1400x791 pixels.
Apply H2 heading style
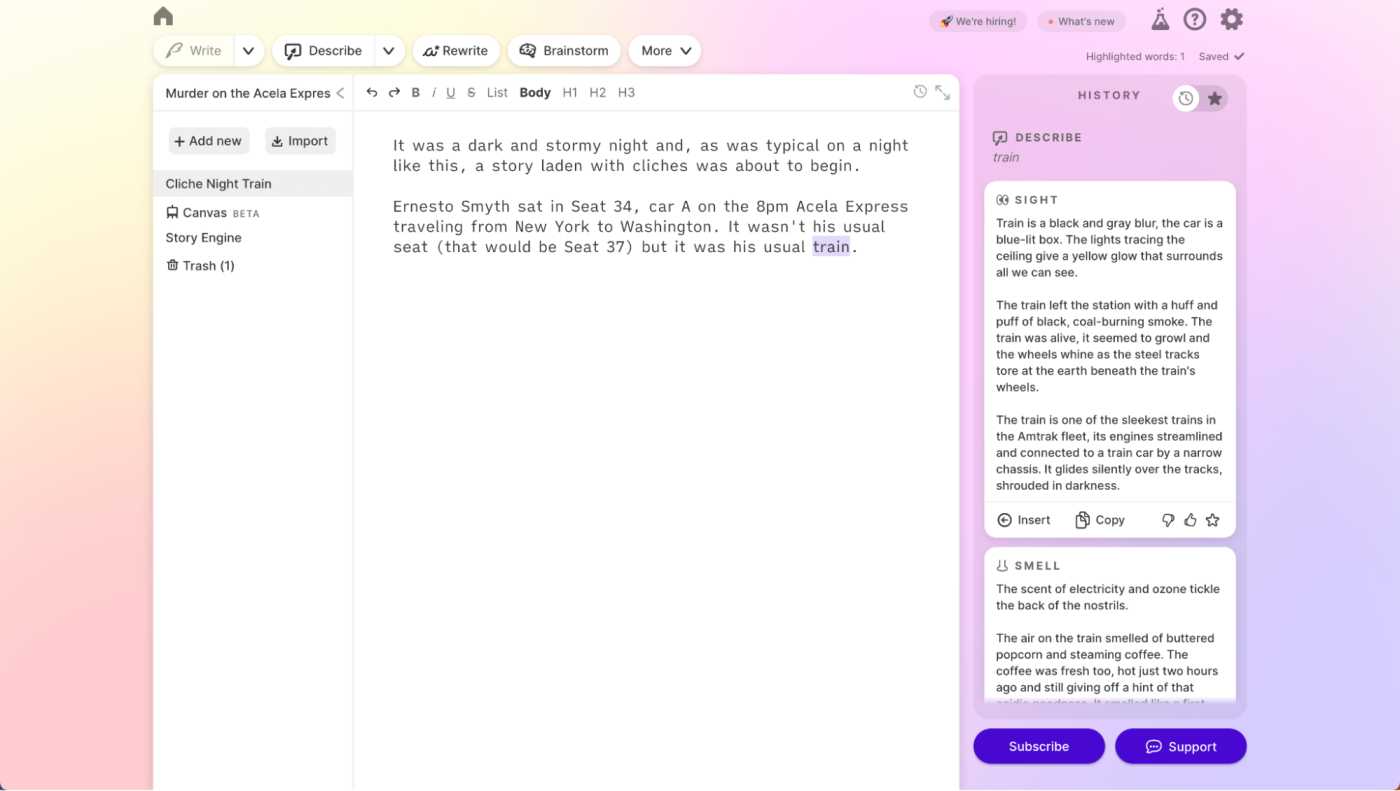(597, 92)
